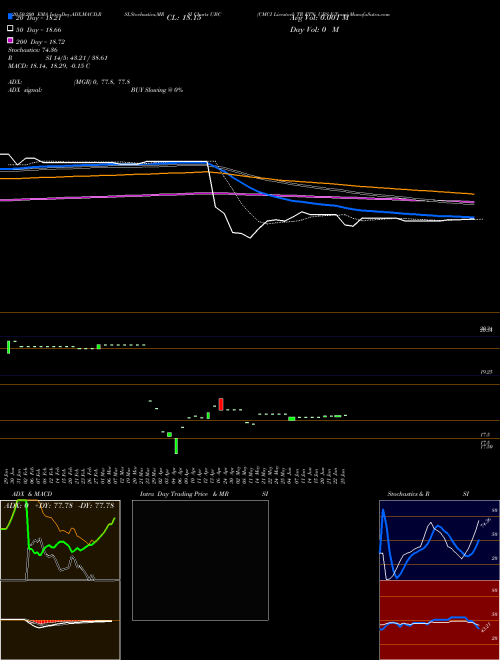Click the 'Day Vol: 0 M' label
500x660 pixels.
pos(314,30)
